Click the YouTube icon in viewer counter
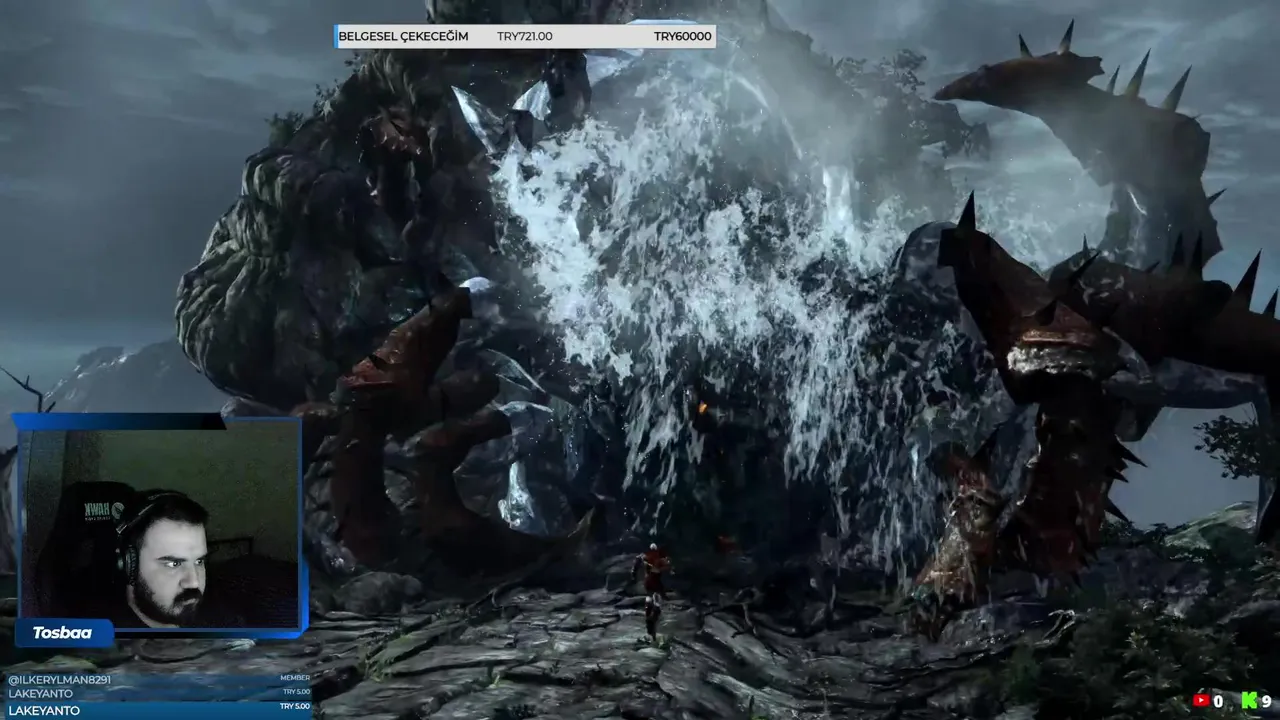Image resolution: width=1280 pixels, height=720 pixels. click(1201, 701)
